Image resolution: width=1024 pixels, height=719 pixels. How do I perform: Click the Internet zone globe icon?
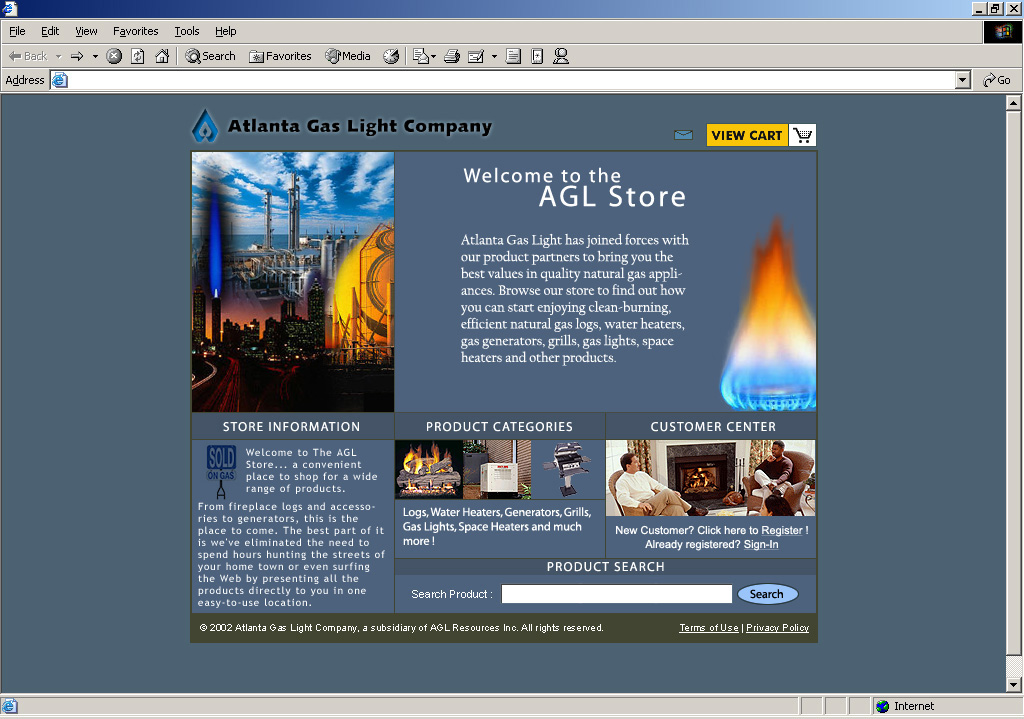pyautogui.click(x=882, y=706)
